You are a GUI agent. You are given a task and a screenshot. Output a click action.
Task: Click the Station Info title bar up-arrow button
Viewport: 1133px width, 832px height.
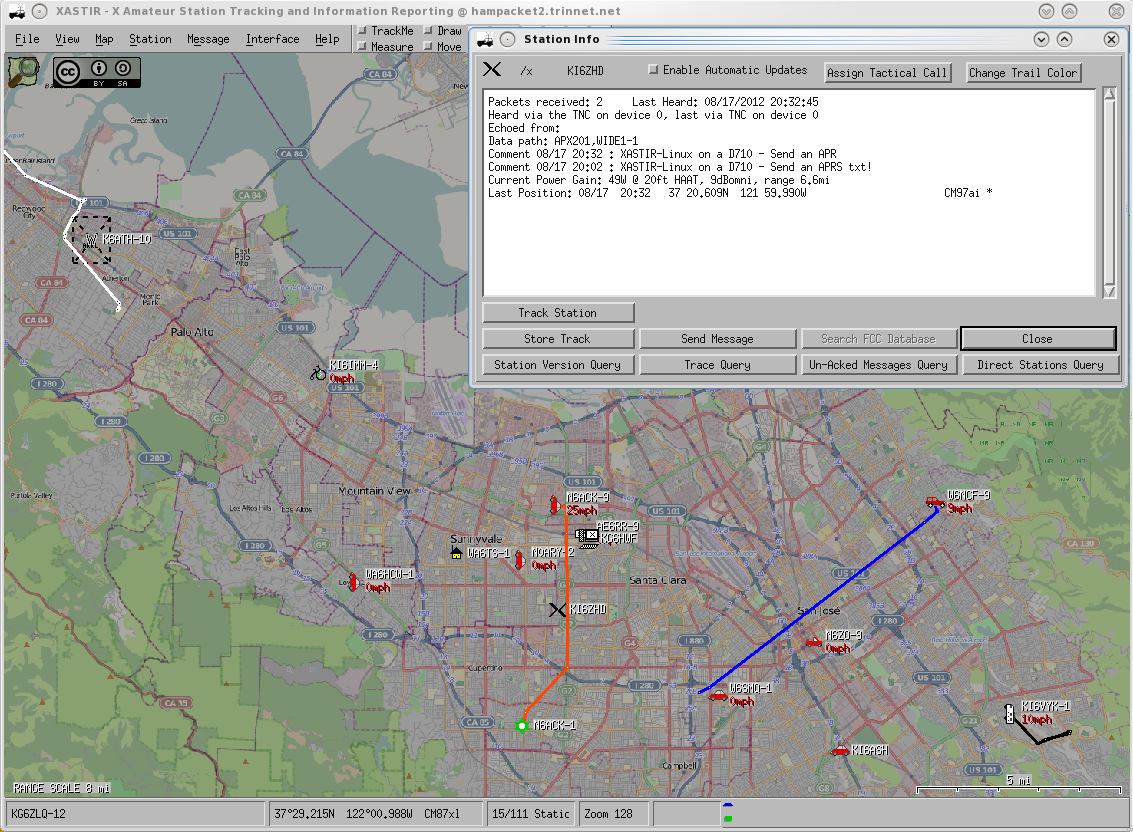(x=1064, y=39)
